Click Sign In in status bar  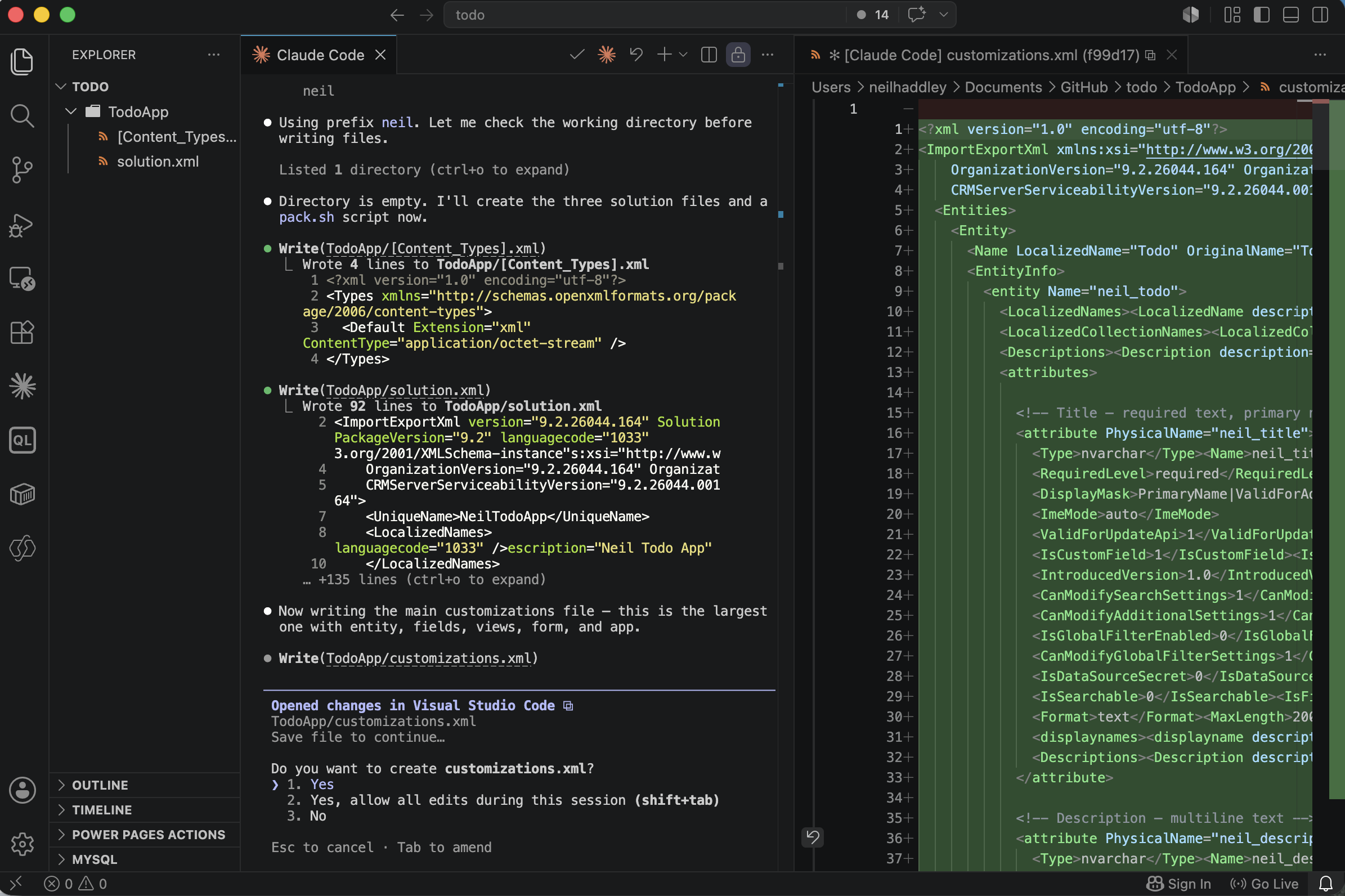(1179, 884)
